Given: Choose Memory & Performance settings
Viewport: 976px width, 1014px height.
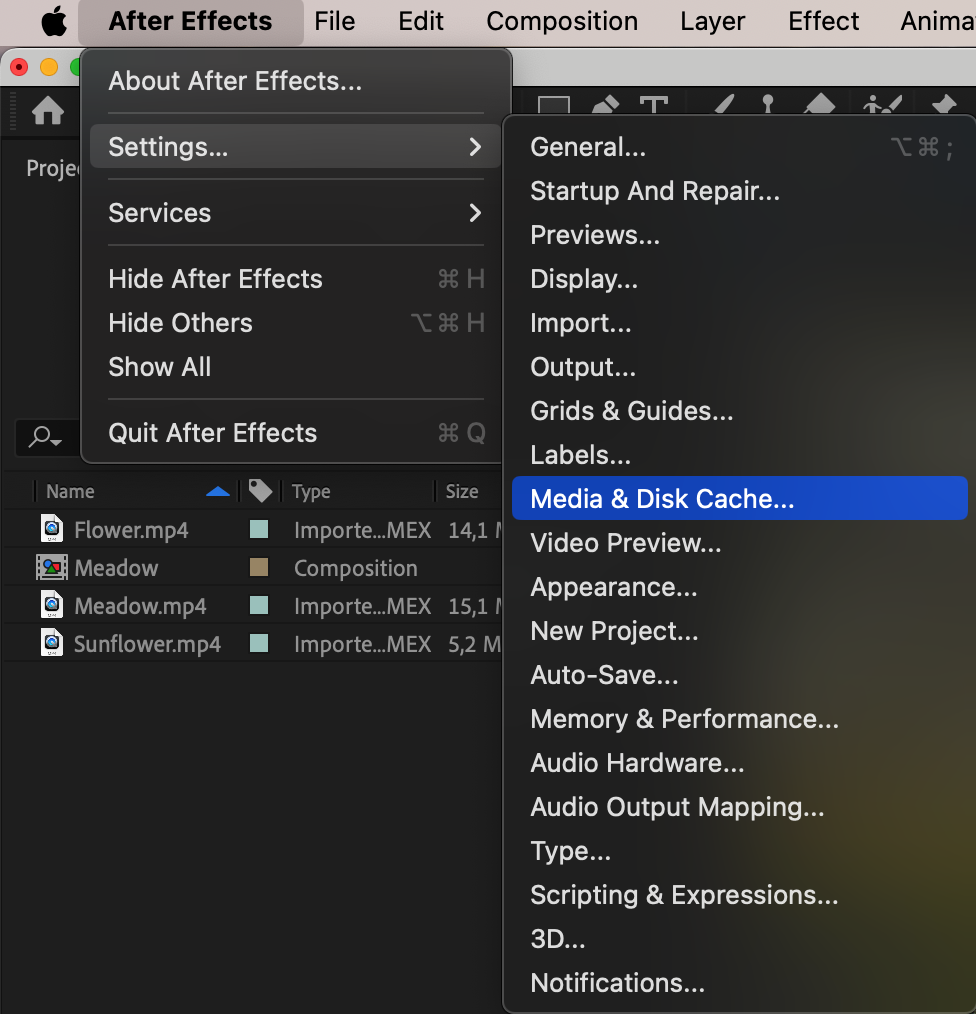Looking at the screenshot, I should [684, 719].
